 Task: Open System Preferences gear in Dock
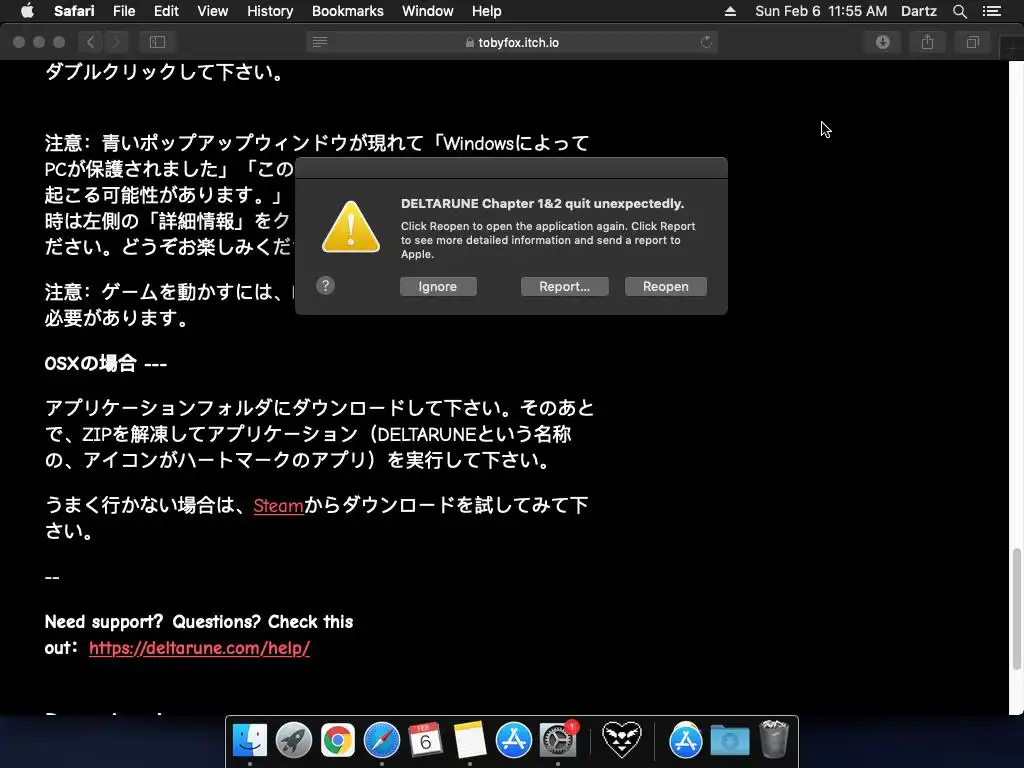pyautogui.click(x=558, y=740)
